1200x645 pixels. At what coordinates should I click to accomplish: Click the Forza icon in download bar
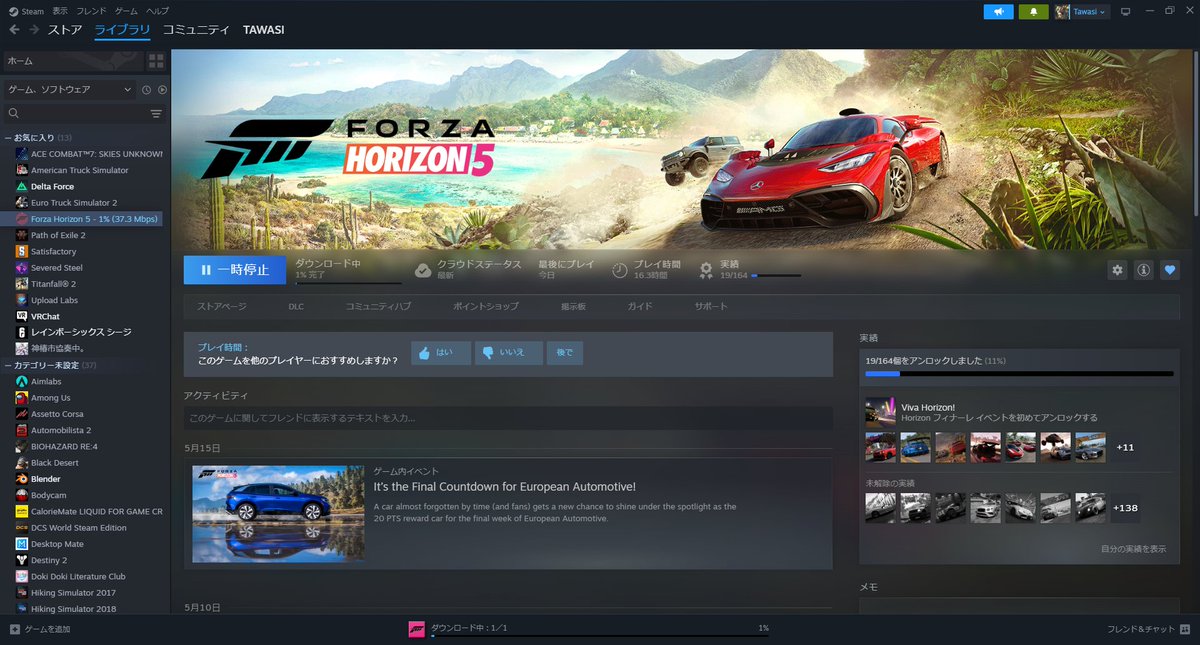(417, 629)
